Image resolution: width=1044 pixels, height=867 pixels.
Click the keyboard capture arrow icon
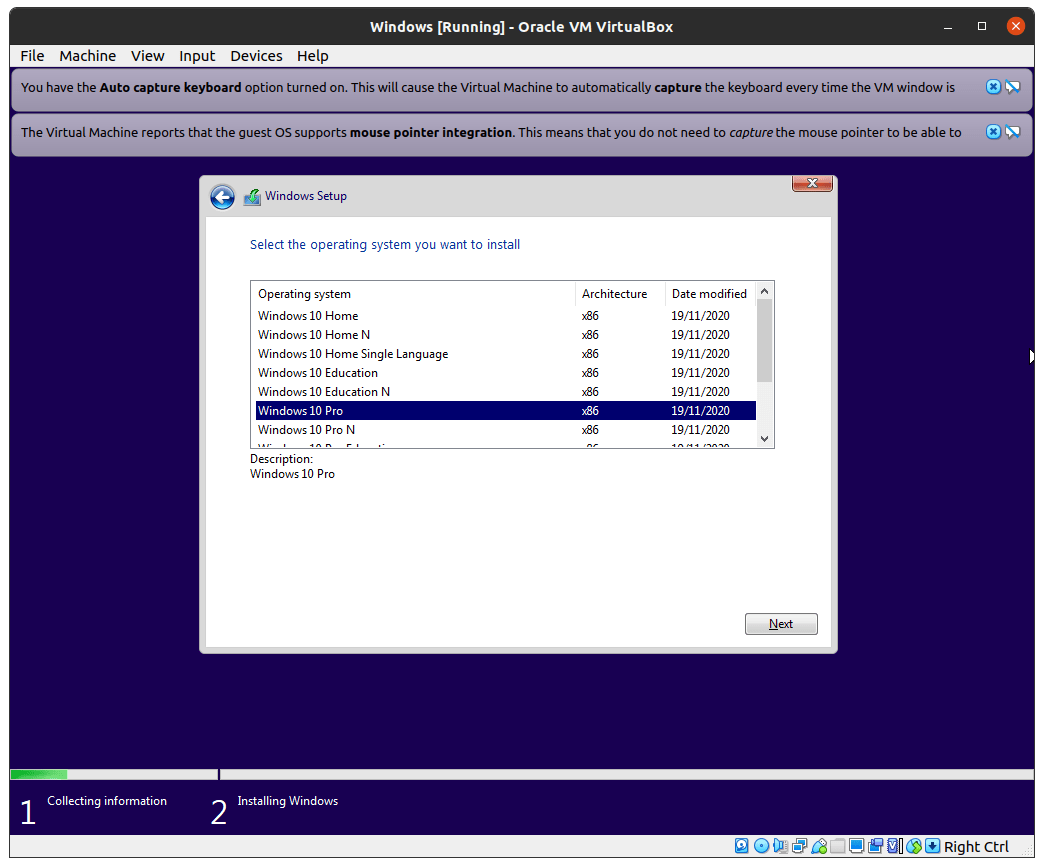pos(932,846)
